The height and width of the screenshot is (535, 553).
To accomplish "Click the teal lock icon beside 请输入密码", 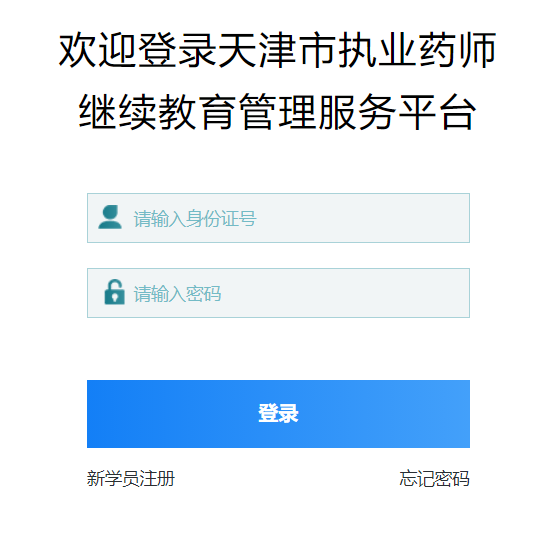I will (114, 292).
